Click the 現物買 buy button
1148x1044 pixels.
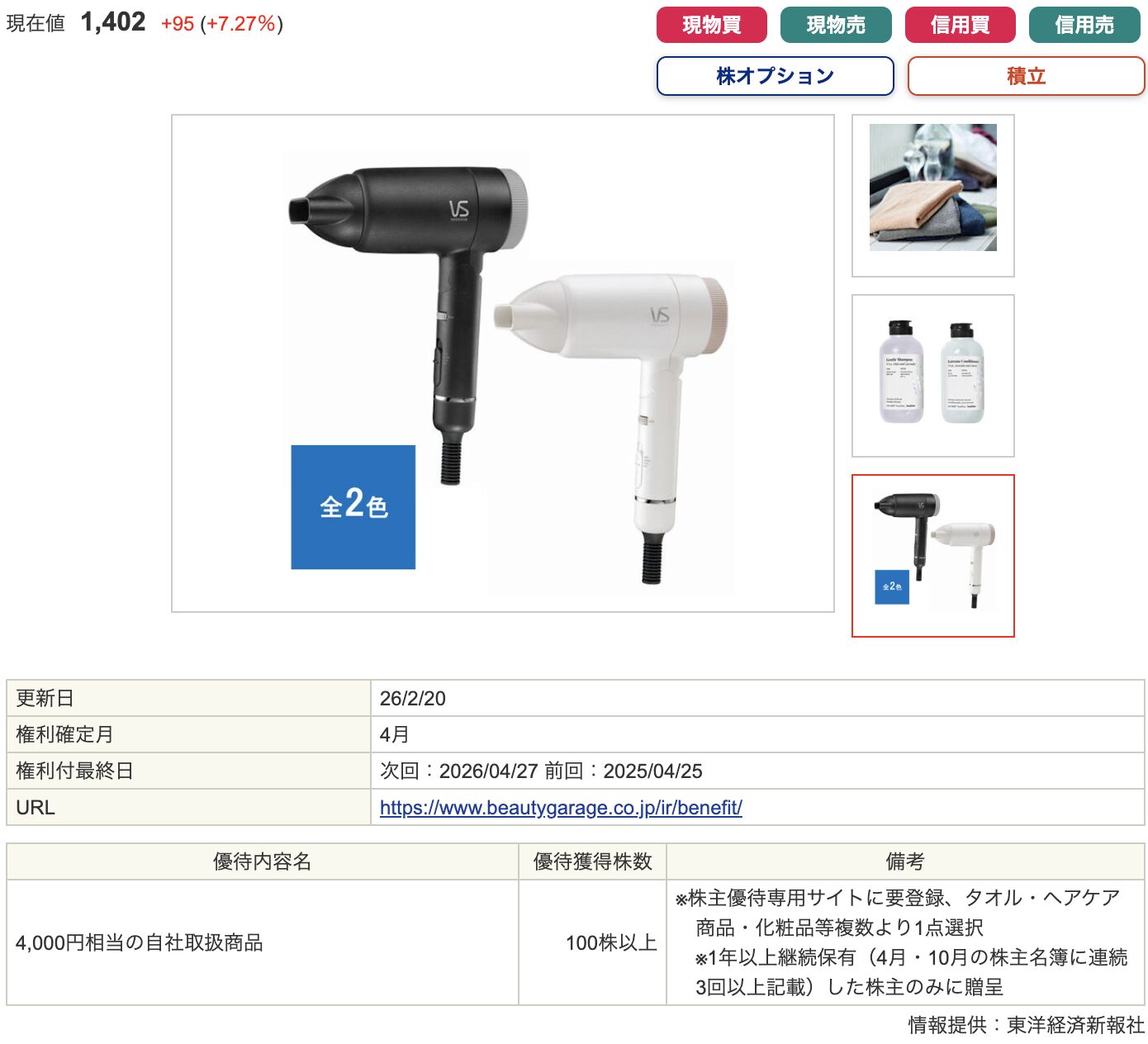[711, 25]
